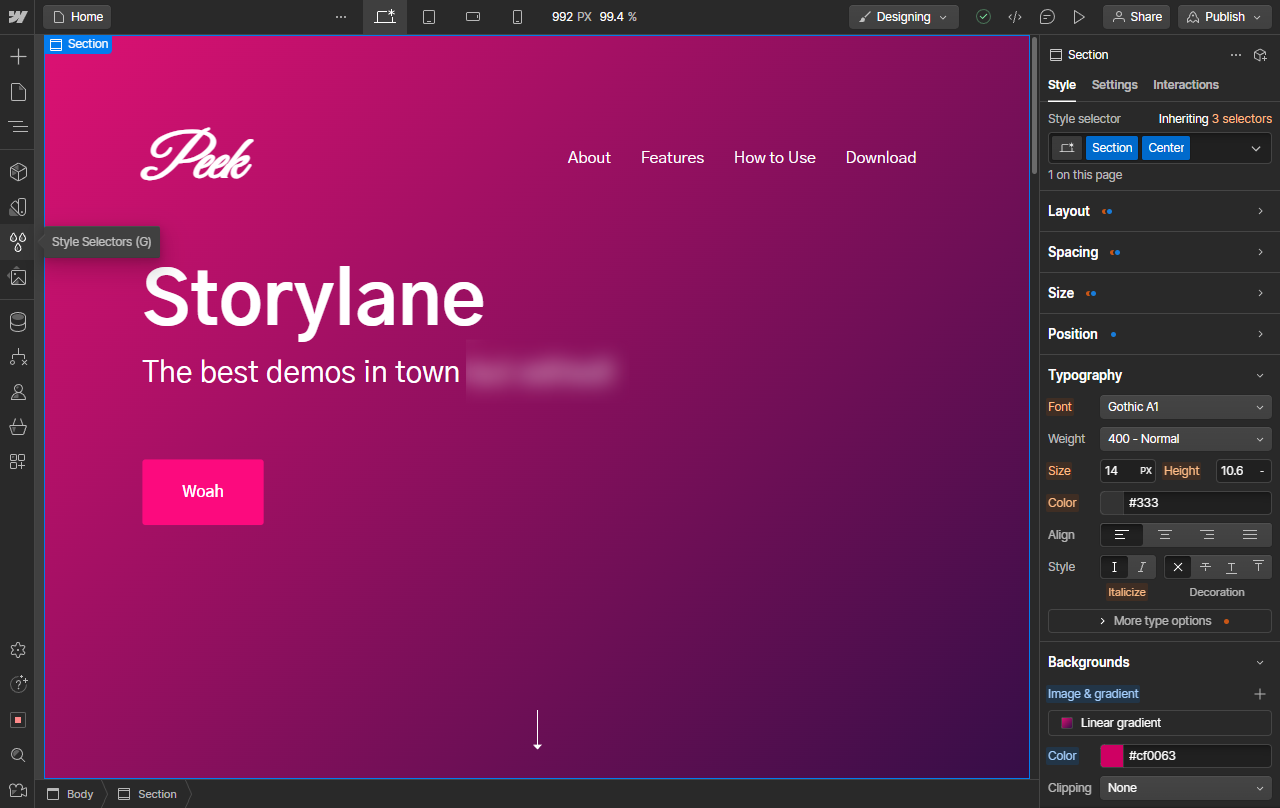Open the Add Elements panel plus icon
Screen dimensions: 1280x808
(18, 57)
